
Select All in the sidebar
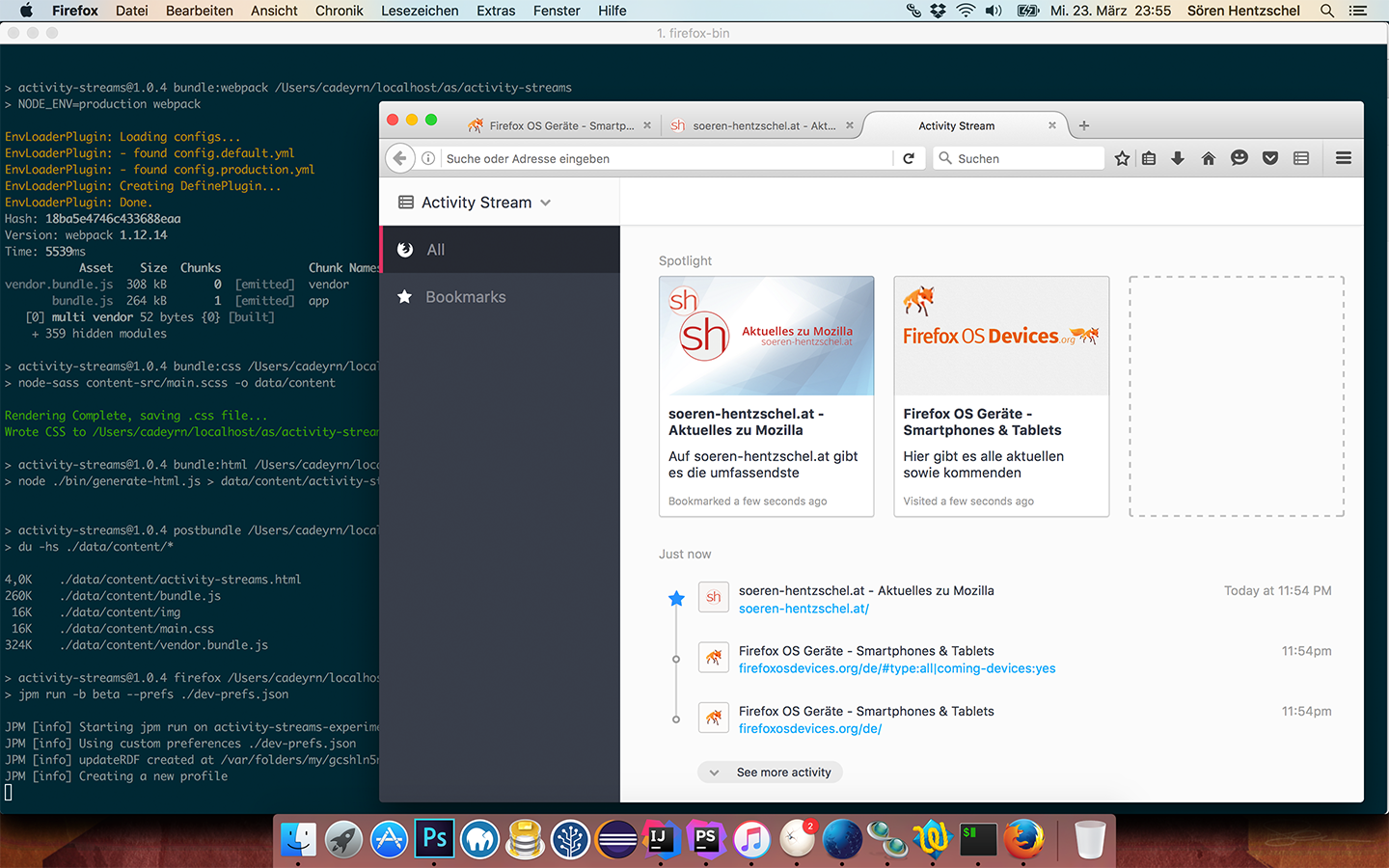click(500, 250)
